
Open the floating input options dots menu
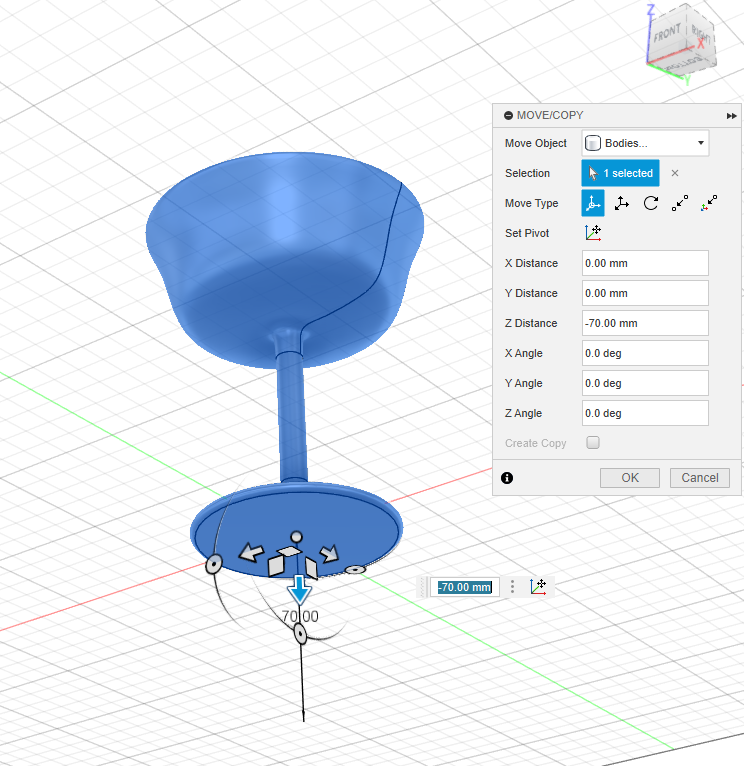(x=512, y=587)
